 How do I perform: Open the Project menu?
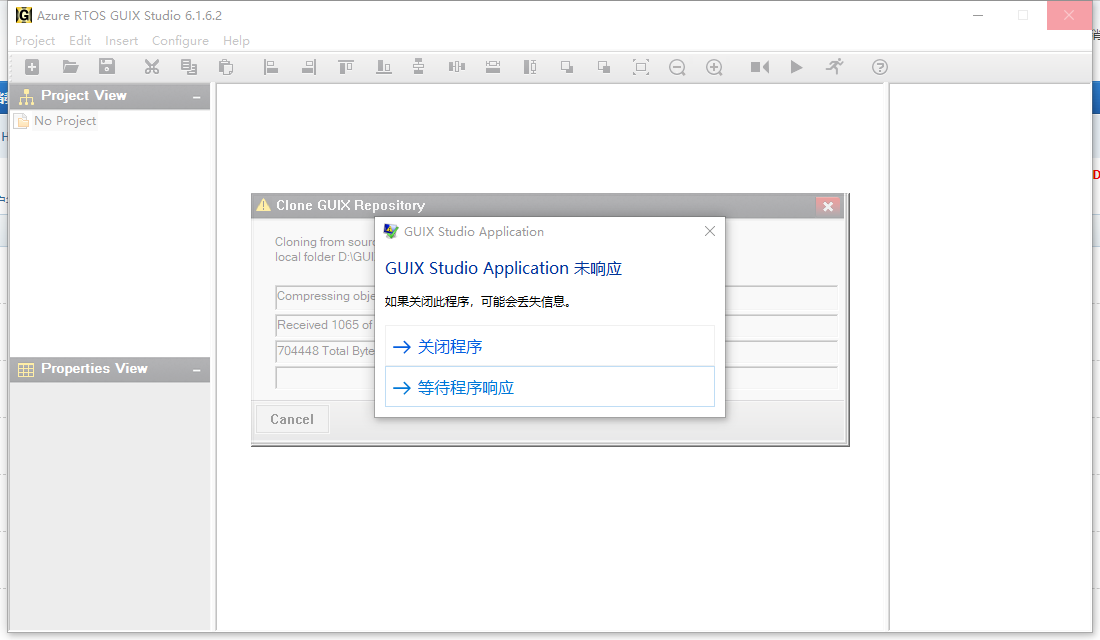click(35, 41)
